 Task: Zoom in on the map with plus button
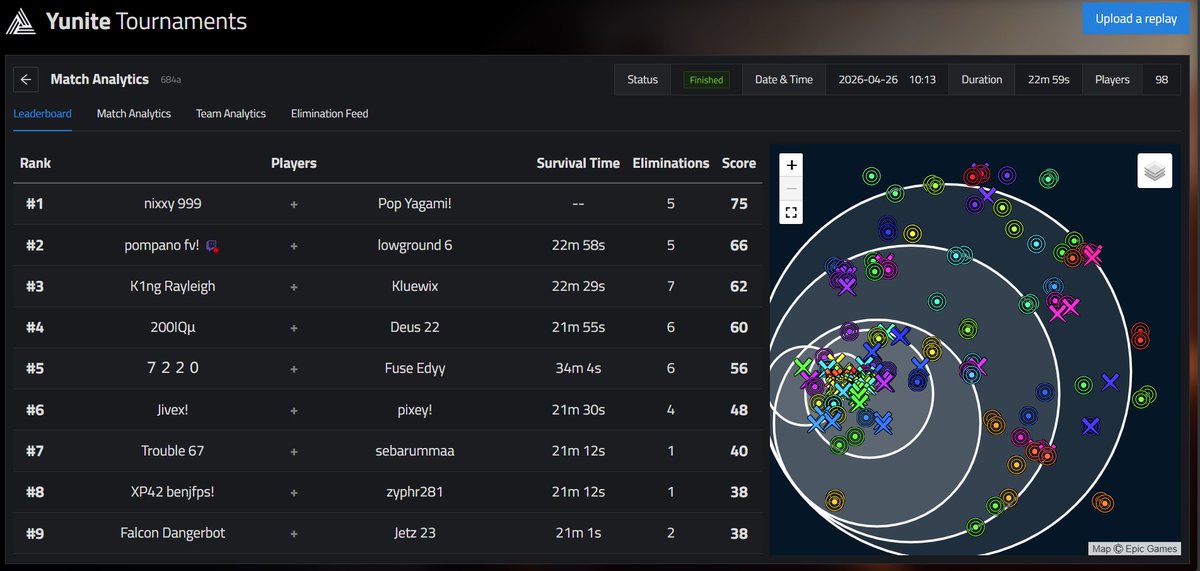[x=791, y=165]
